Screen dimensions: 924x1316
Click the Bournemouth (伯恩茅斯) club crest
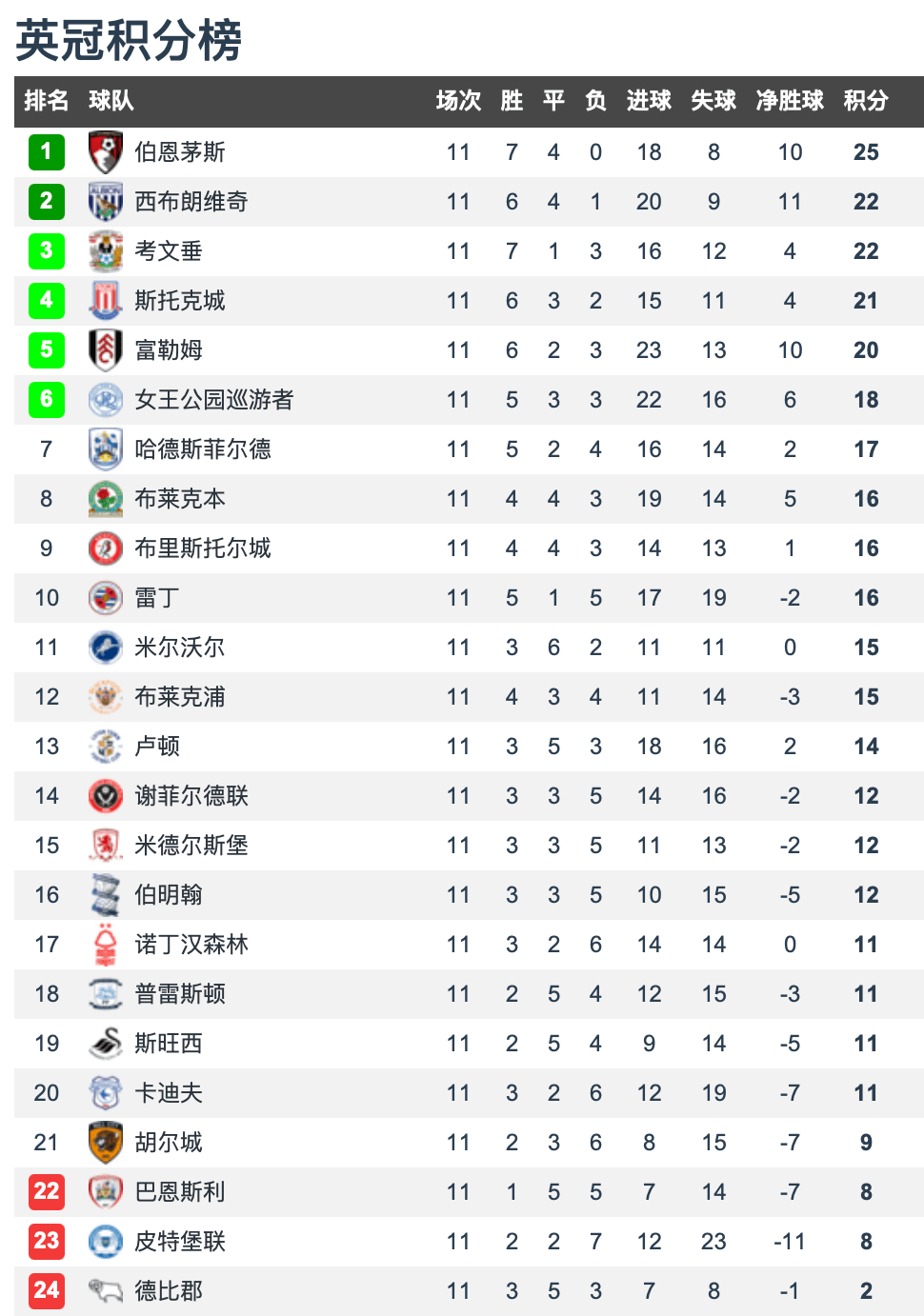tap(106, 152)
